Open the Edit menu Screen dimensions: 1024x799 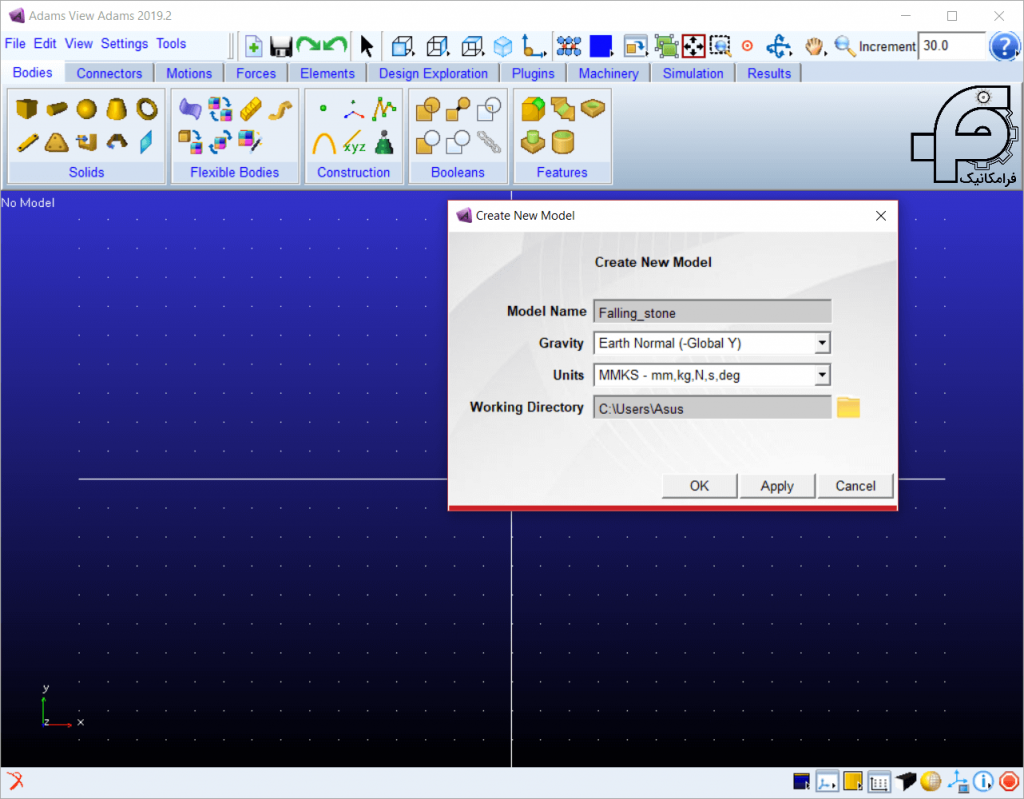click(x=45, y=44)
